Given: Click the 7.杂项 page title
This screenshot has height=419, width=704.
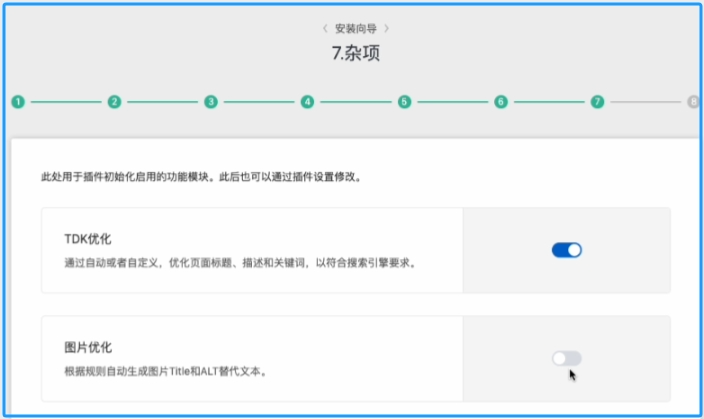Looking at the screenshot, I should [x=356, y=53].
